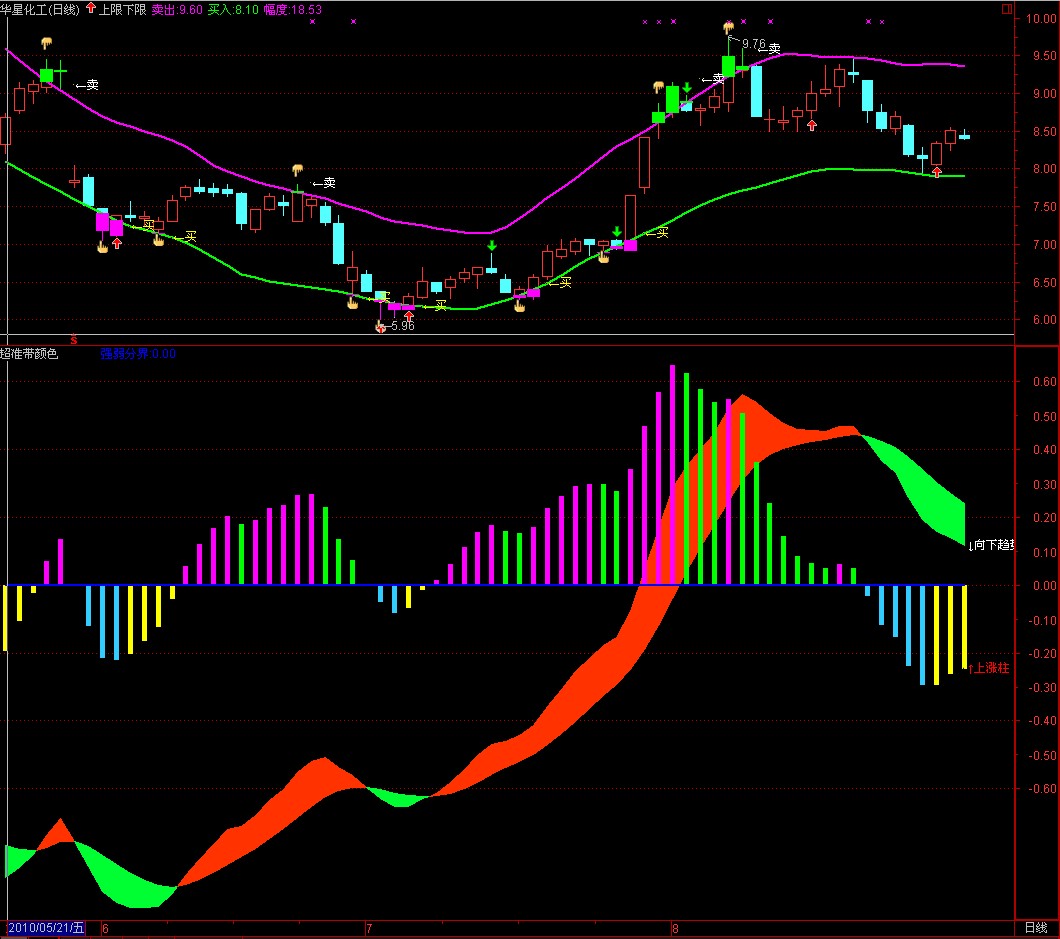Screen dimensions: 1060x939
Task: Click the 买入:8.10 value
Action: pyautogui.click(x=233, y=9)
